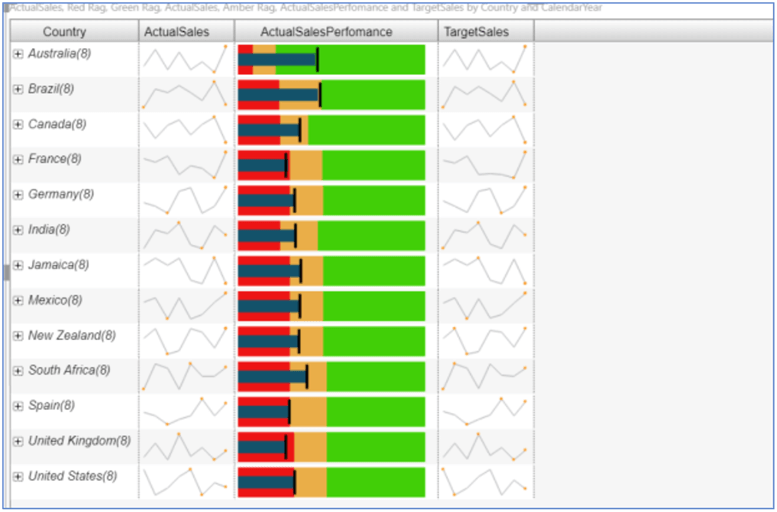
Task: Click Mexico's dark blue actual sales bar
Action: 269,306
